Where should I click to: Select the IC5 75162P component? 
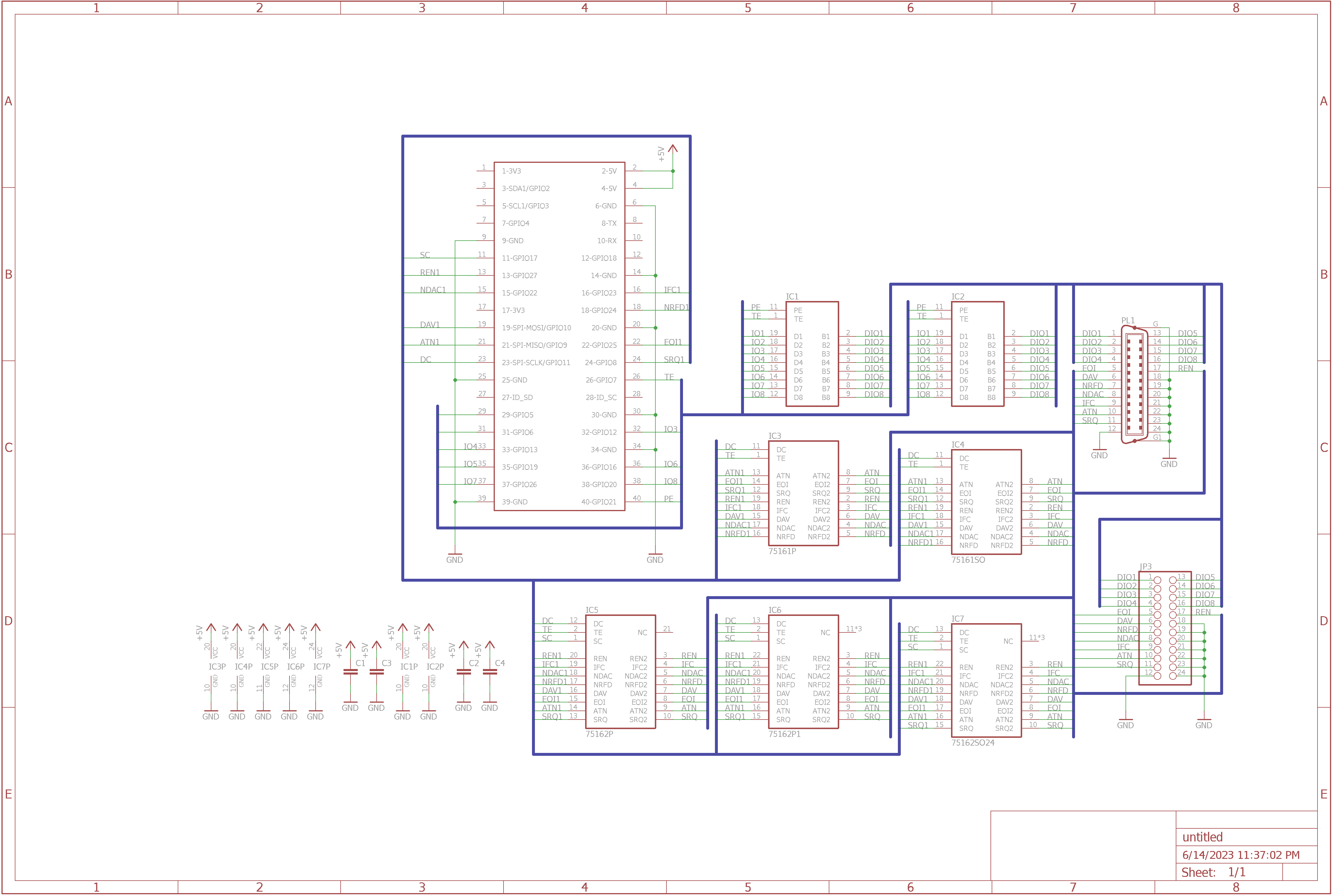click(620, 671)
